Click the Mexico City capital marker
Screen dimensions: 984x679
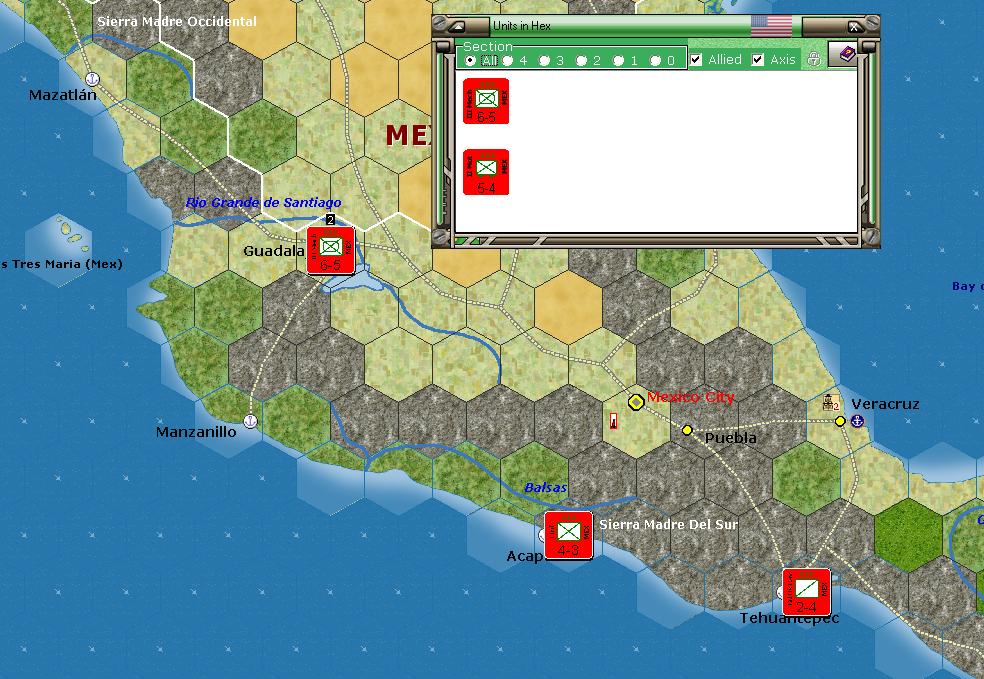pyautogui.click(x=636, y=402)
